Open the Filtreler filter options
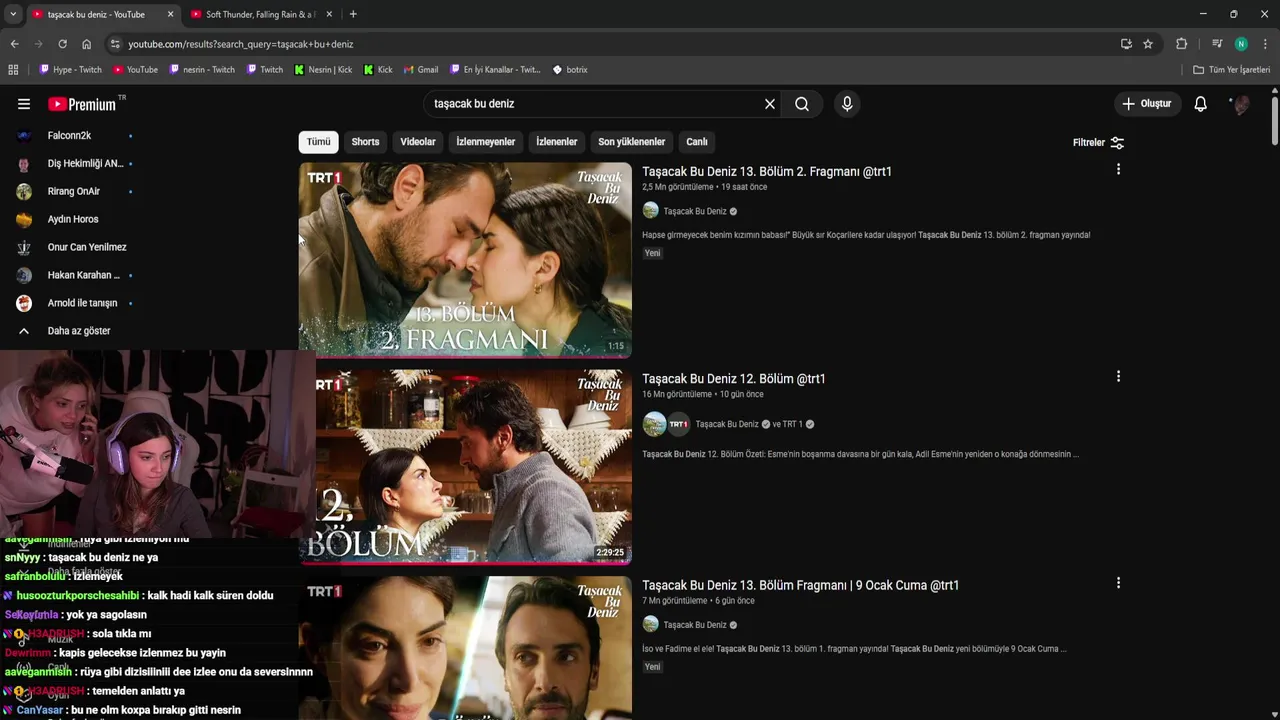1280x720 pixels. coord(1098,143)
